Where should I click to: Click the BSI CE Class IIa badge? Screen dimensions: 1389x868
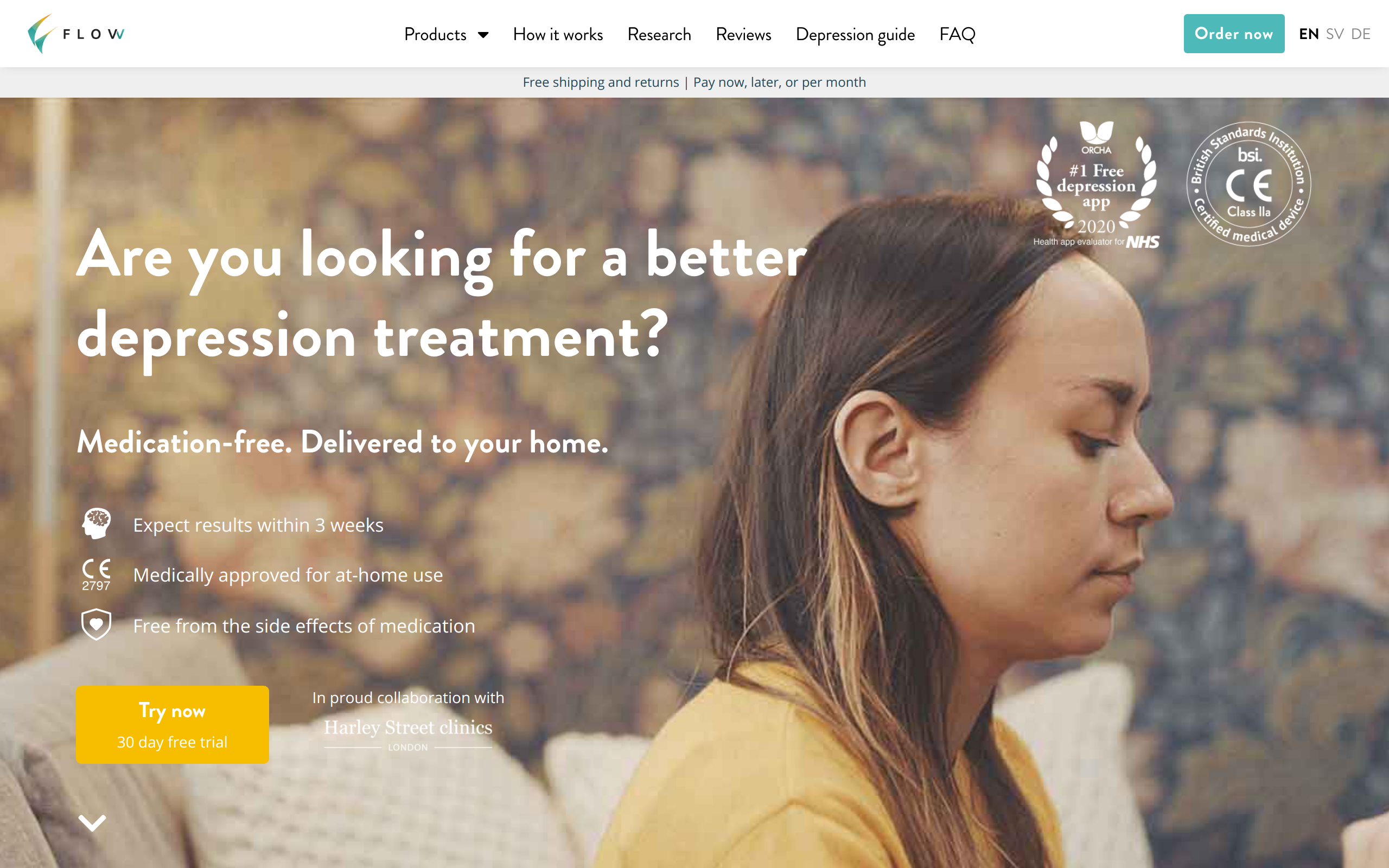(1248, 184)
